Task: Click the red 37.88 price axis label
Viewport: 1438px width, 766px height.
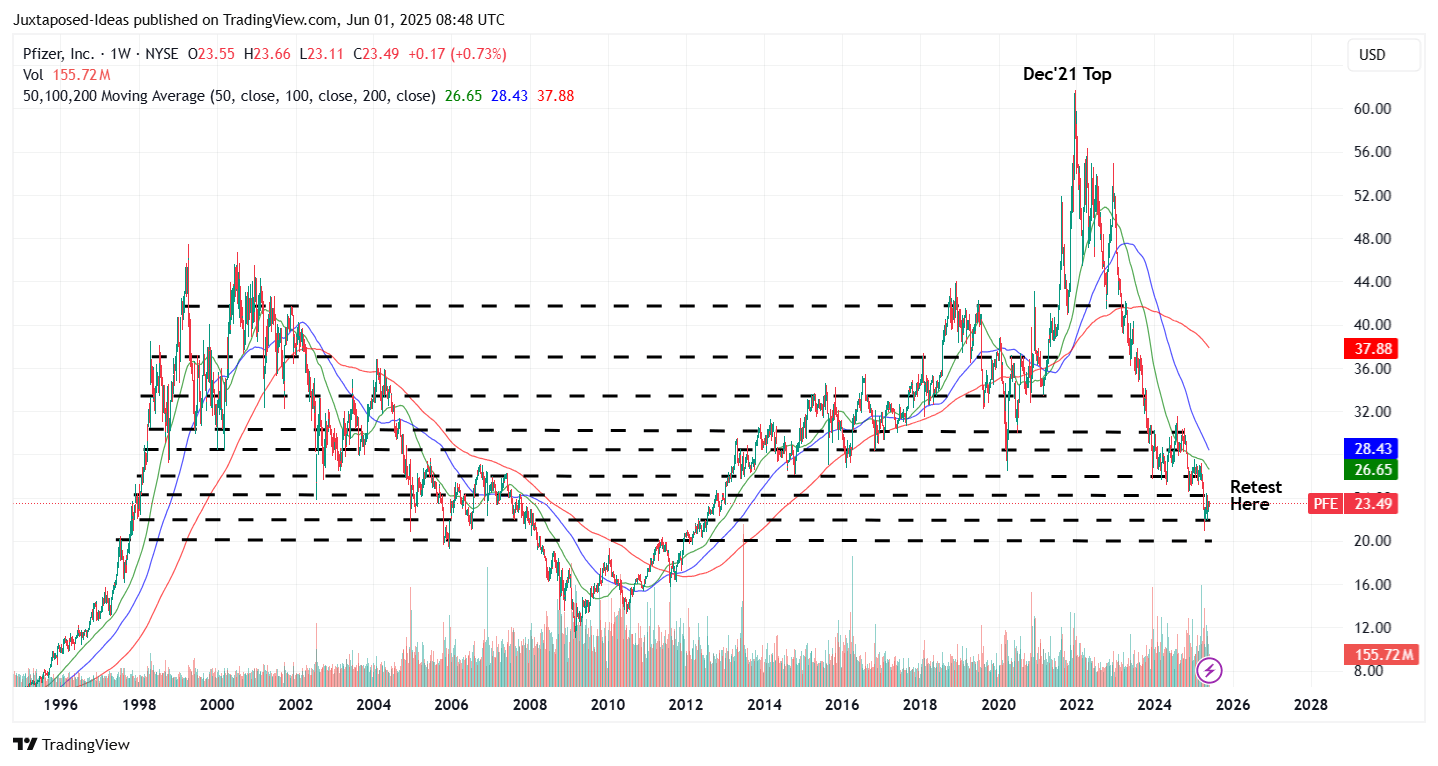Action: click(x=1371, y=349)
